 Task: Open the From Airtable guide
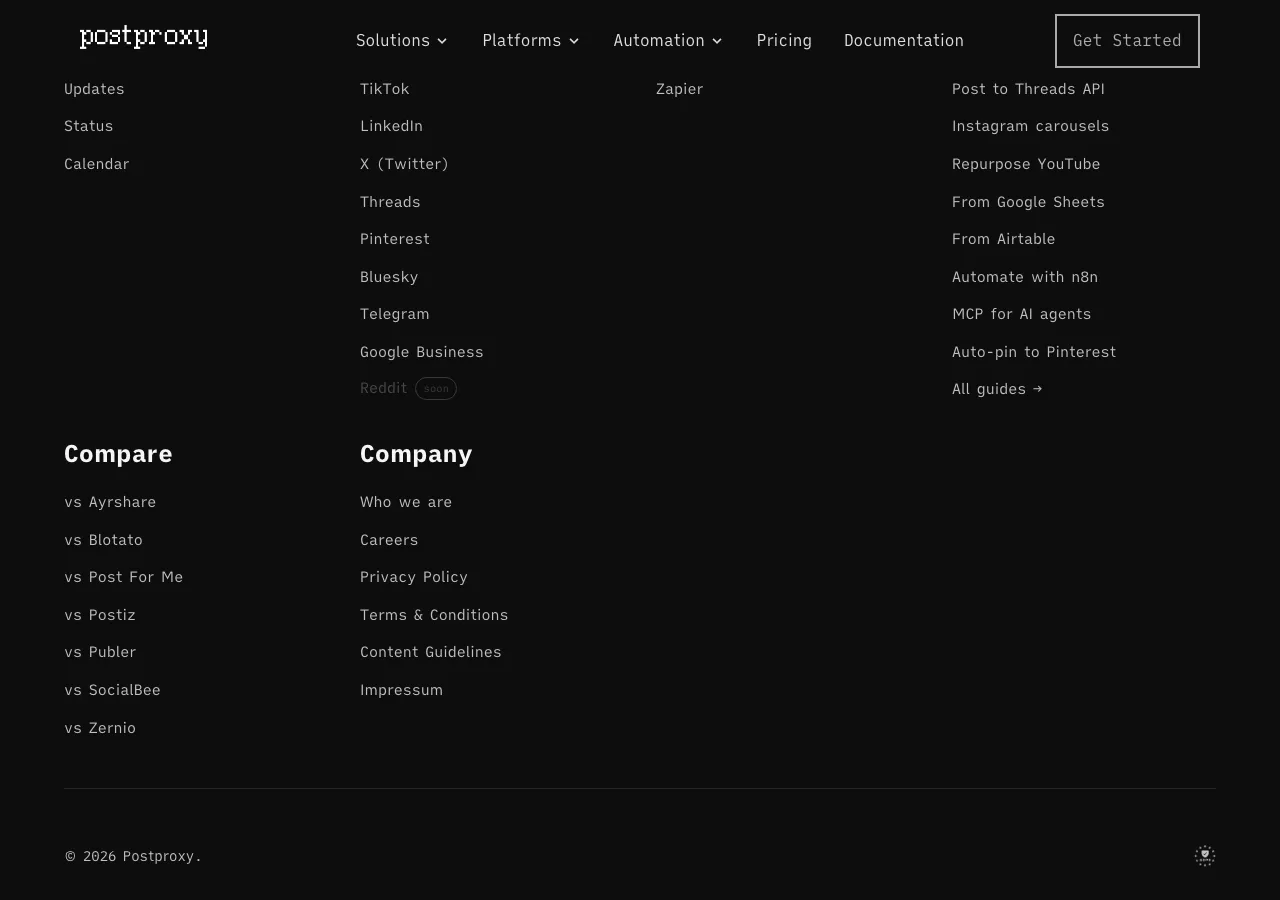1003,239
